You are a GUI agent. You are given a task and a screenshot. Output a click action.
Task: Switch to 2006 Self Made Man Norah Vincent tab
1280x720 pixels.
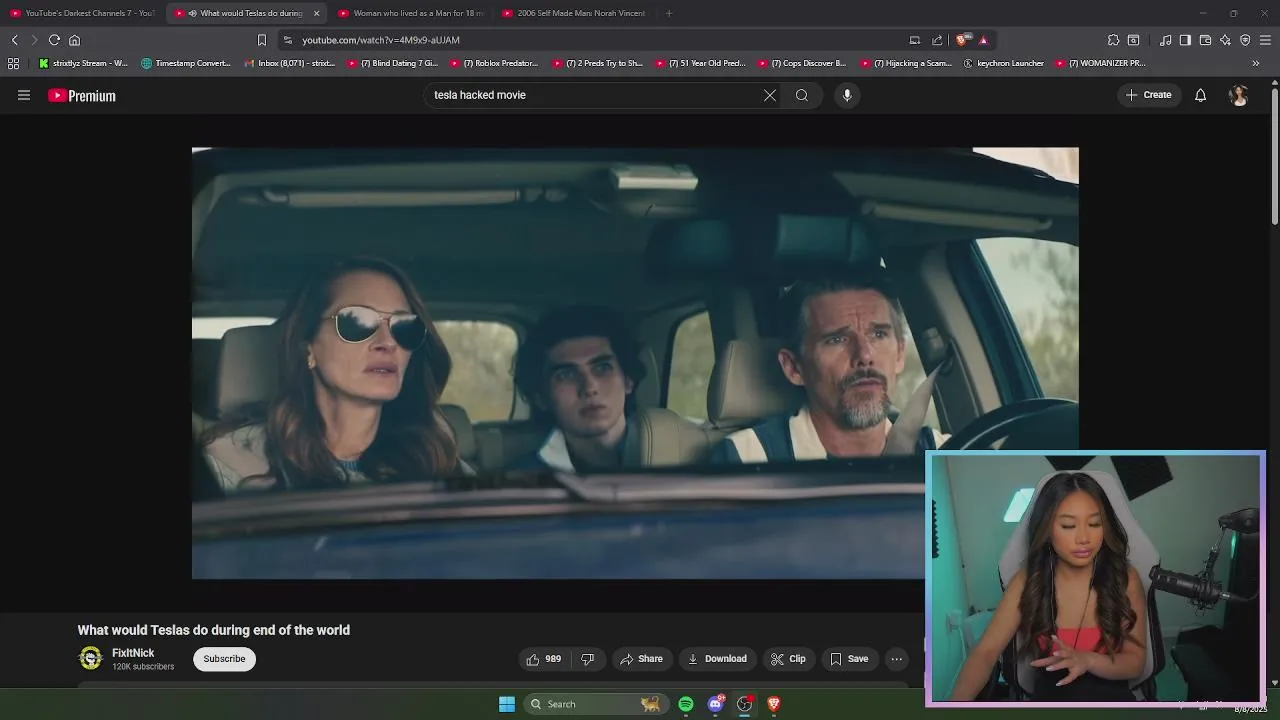click(575, 13)
